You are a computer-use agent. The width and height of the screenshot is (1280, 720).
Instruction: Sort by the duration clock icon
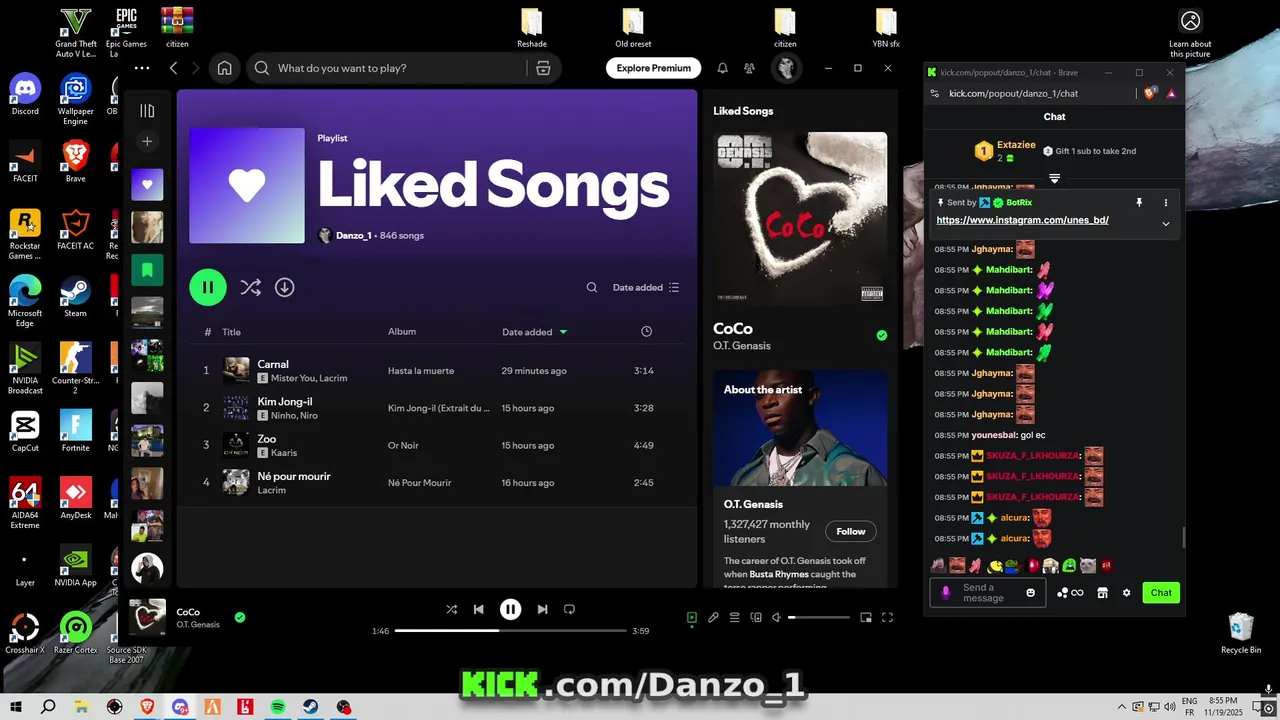pos(646,332)
